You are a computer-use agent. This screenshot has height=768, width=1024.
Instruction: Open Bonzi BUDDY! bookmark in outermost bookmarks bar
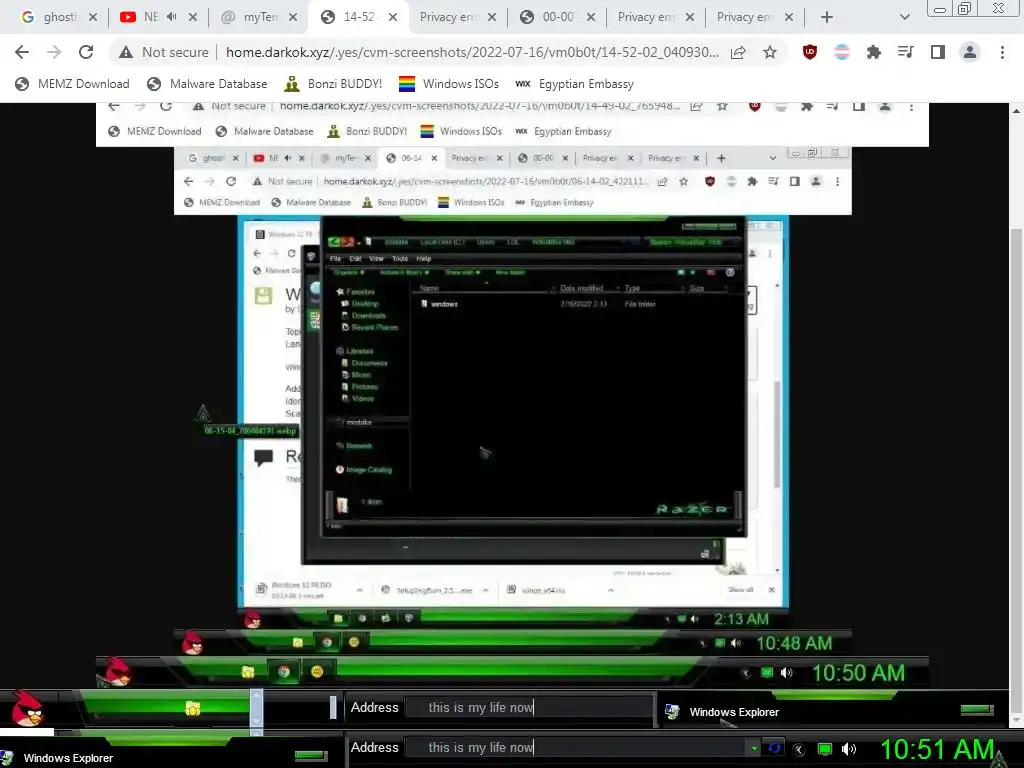point(333,84)
